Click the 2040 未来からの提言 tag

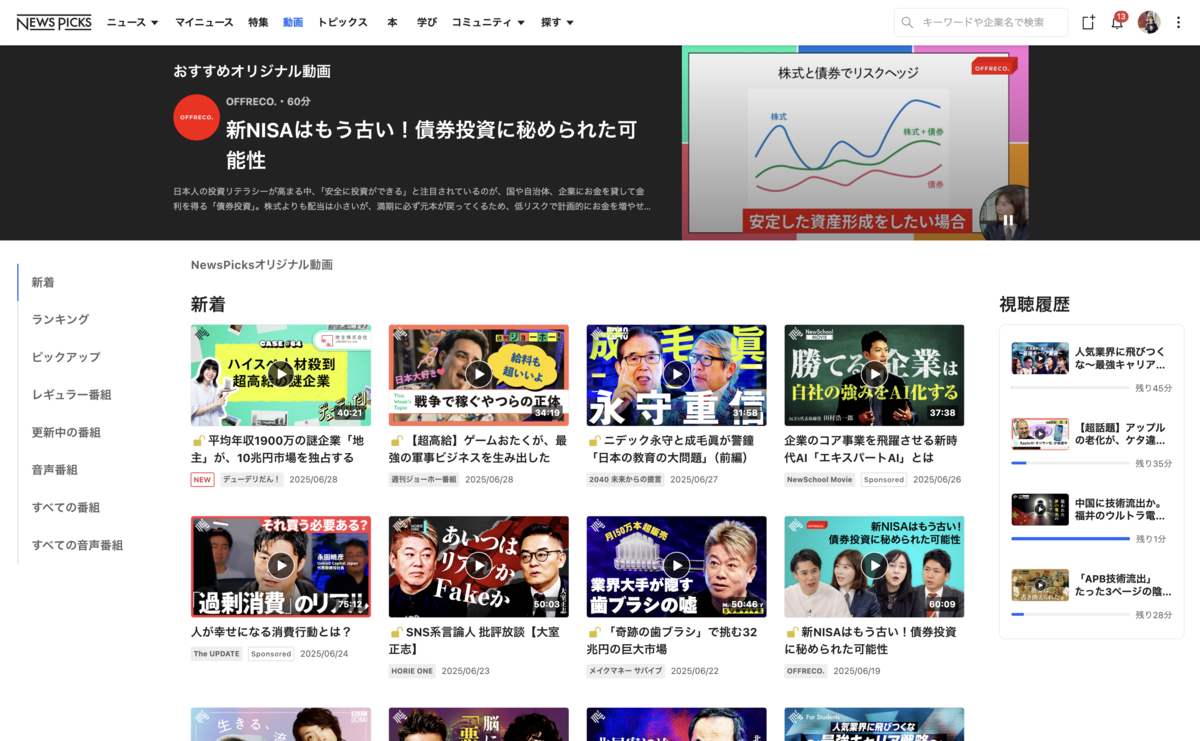point(625,480)
